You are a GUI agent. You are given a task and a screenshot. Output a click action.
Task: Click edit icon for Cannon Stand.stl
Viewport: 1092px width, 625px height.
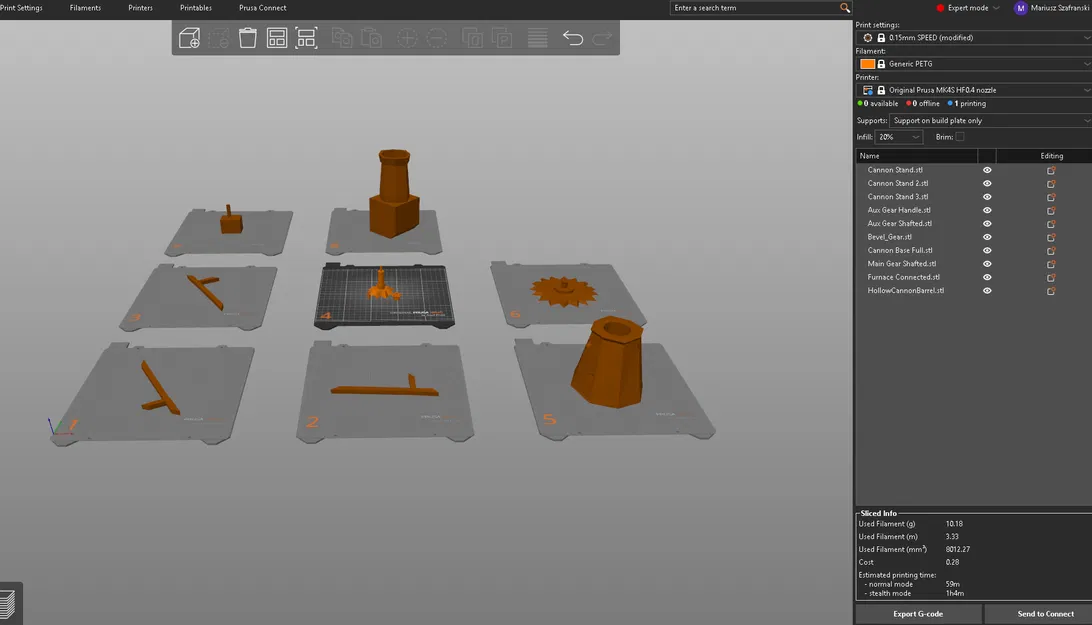(x=1051, y=170)
